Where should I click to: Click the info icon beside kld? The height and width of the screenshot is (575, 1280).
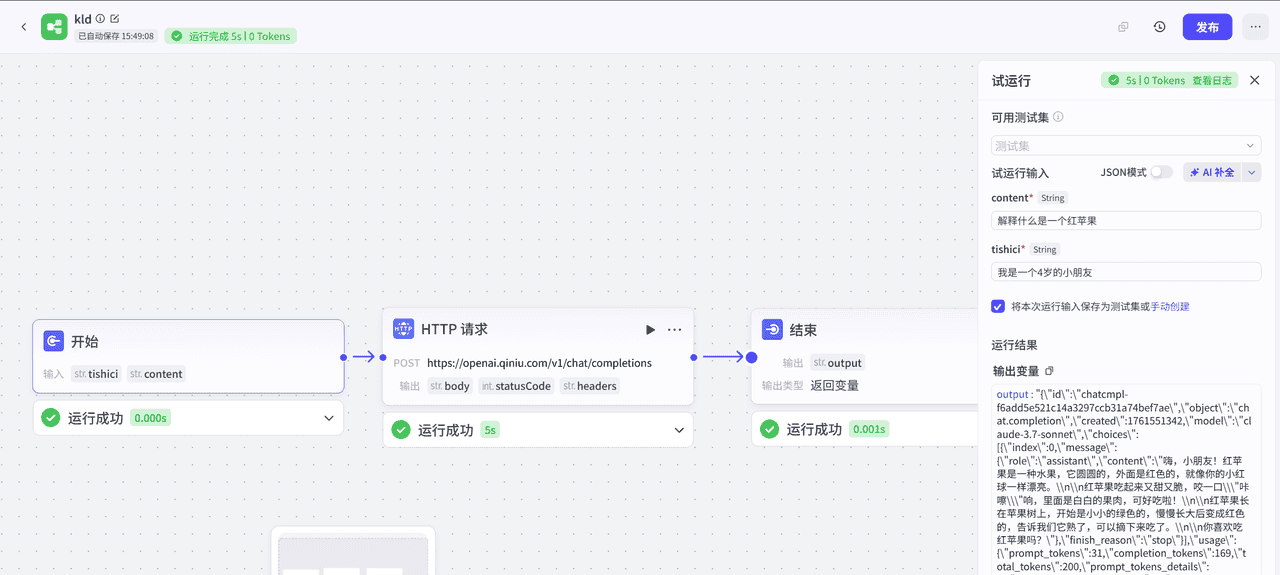(100, 19)
